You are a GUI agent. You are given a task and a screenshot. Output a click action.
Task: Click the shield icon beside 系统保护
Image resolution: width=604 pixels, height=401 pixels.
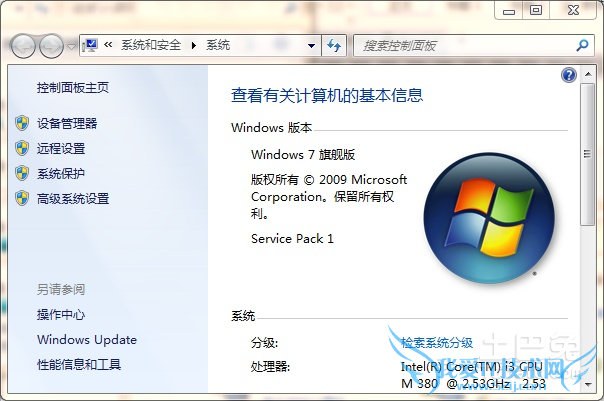click(x=22, y=173)
